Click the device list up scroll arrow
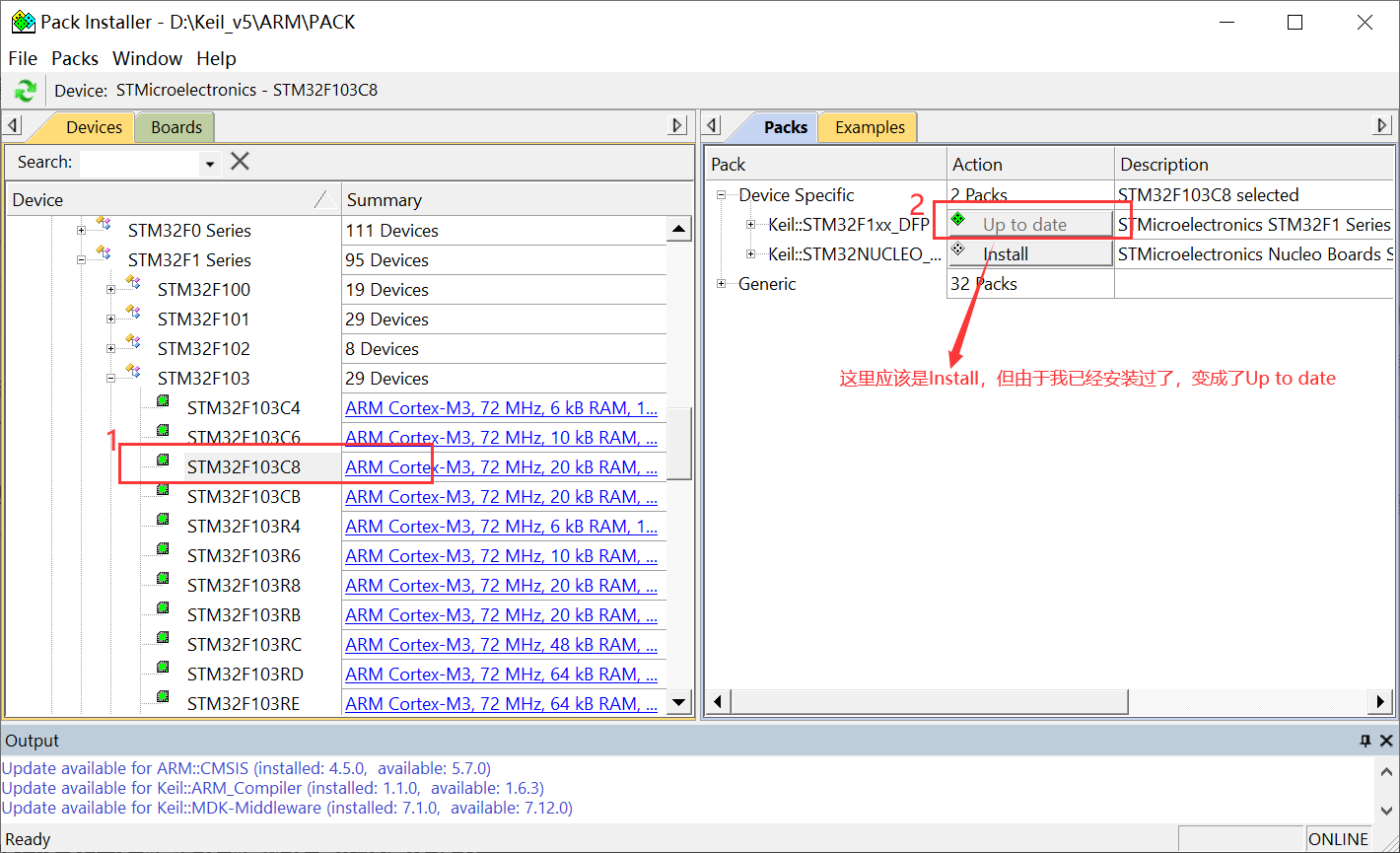This screenshot has width=1400, height=853. pyautogui.click(x=679, y=230)
